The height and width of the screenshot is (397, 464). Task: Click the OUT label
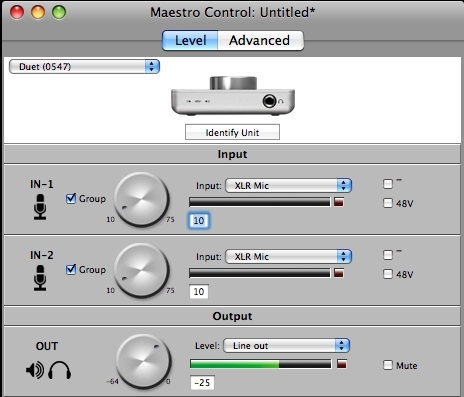point(47,346)
